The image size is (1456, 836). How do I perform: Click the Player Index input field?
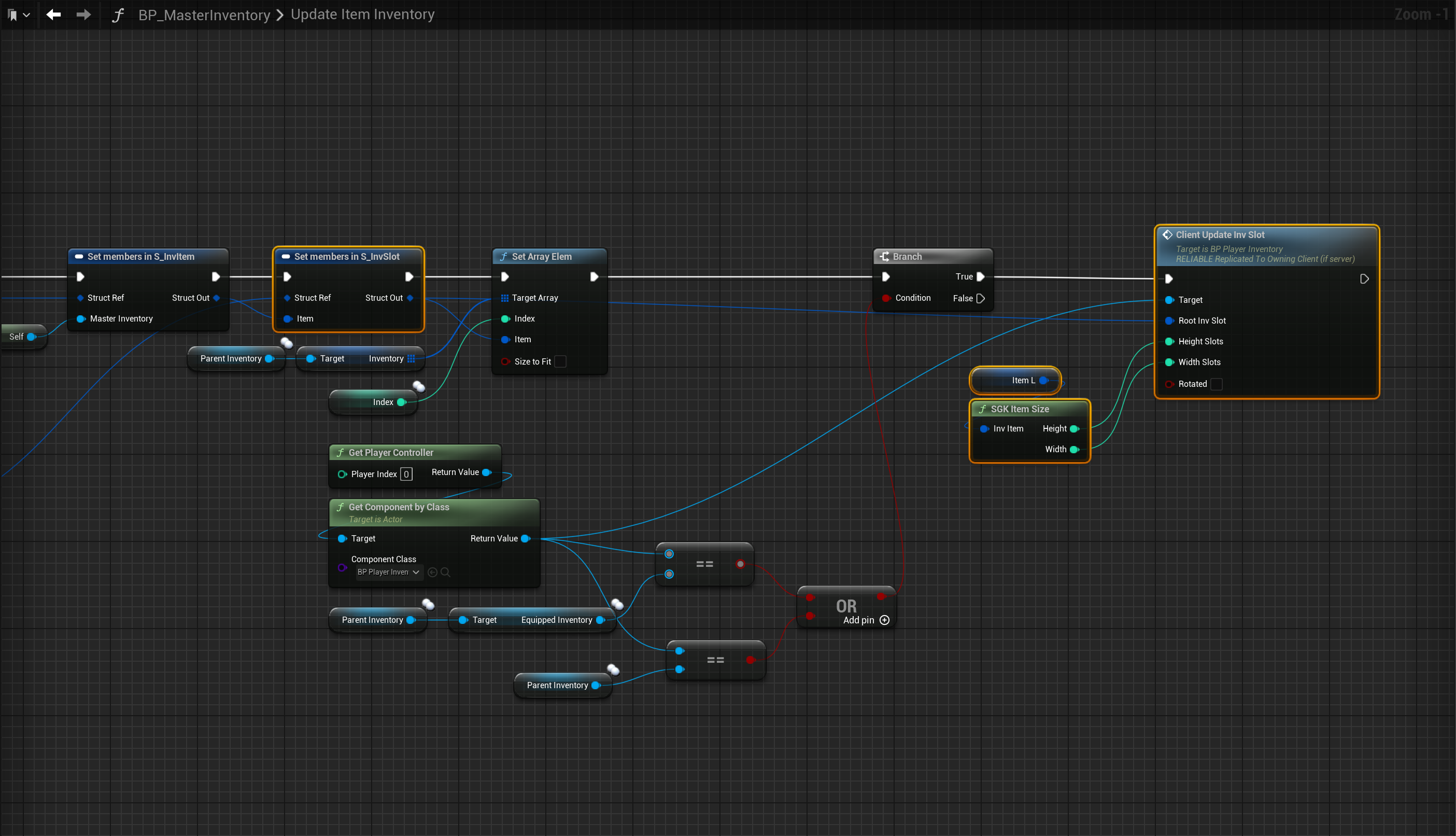[406, 474]
